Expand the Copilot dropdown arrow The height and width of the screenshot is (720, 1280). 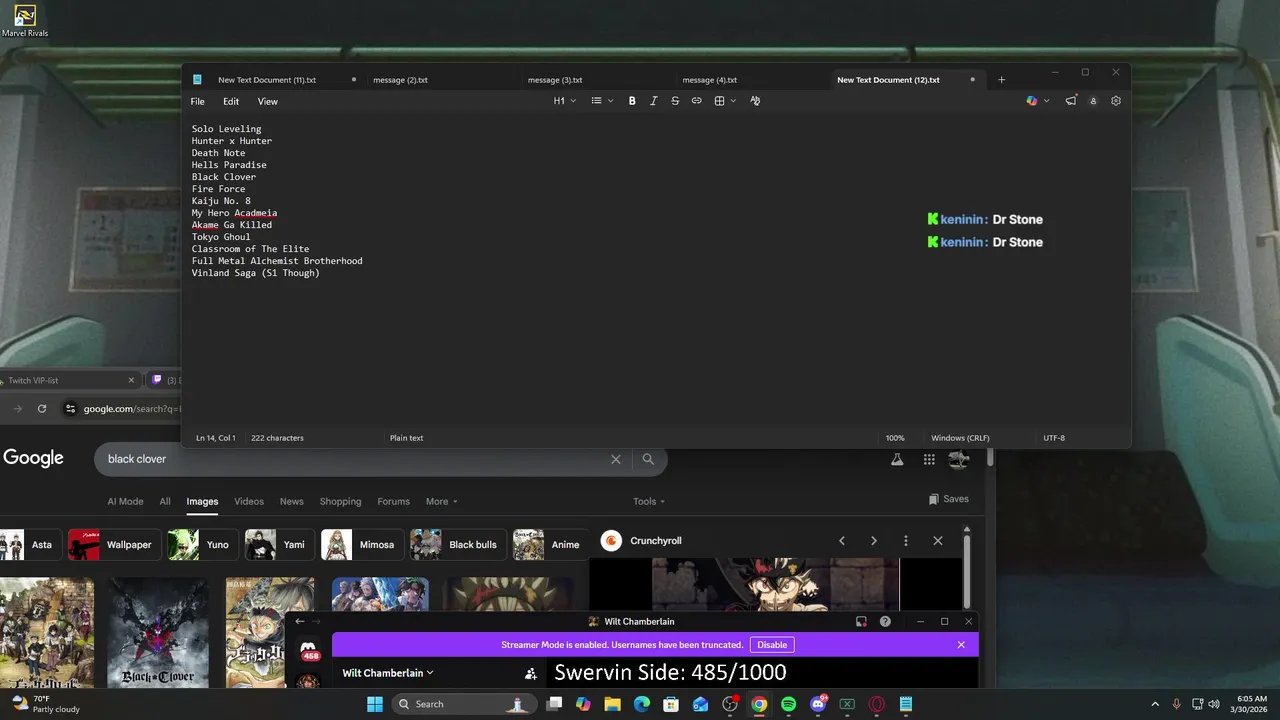tap(1046, 101)
